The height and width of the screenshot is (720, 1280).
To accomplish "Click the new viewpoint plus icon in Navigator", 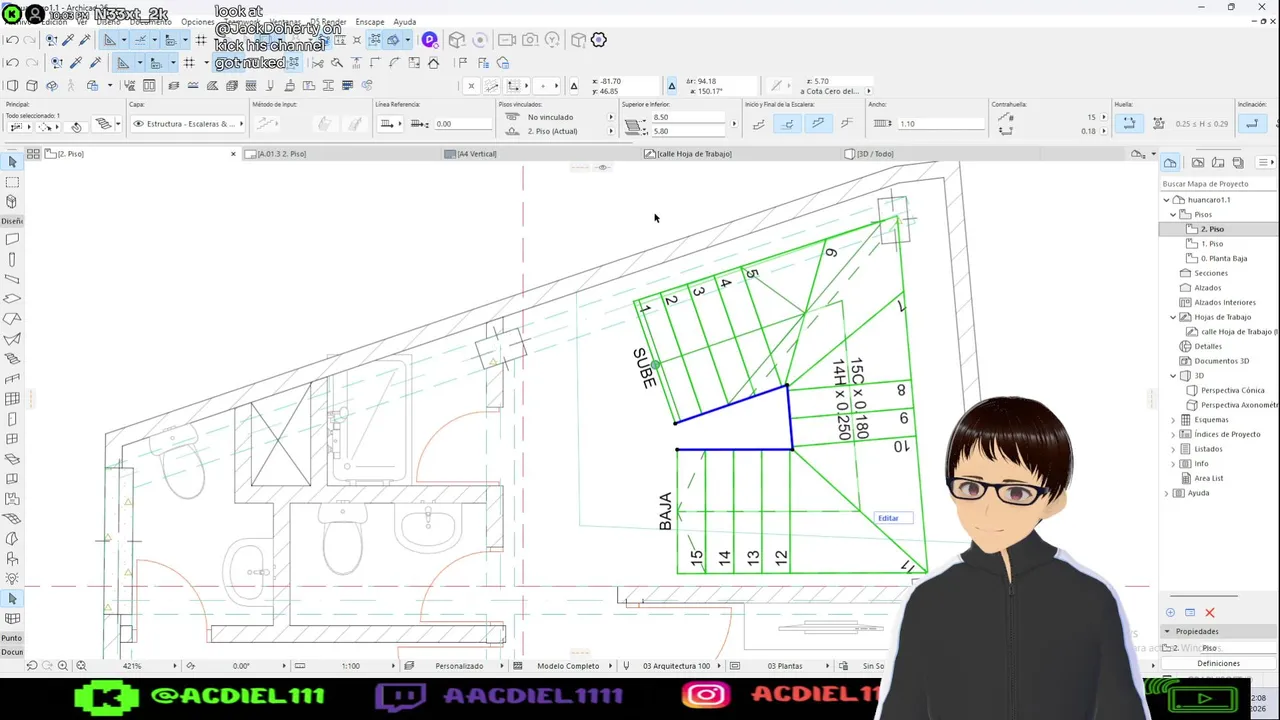I will (x=1170, y=612).
